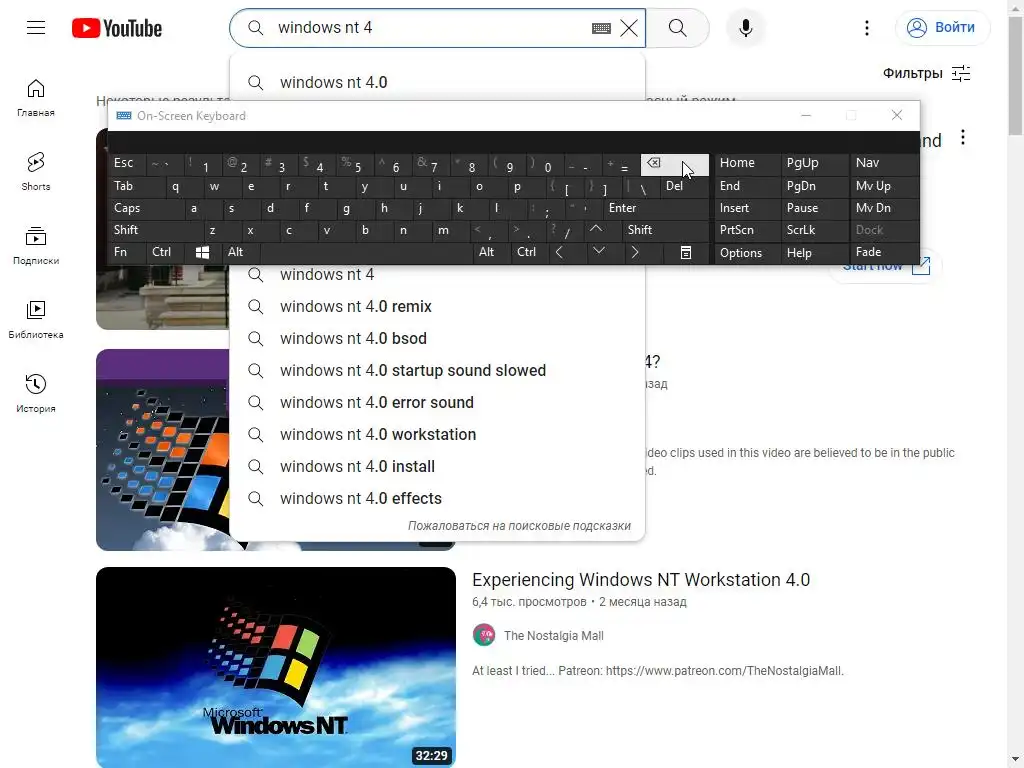Viewport: 1024px width, 768px height.
Task: Open Shorts in sidebar
Action: (36, 172)
